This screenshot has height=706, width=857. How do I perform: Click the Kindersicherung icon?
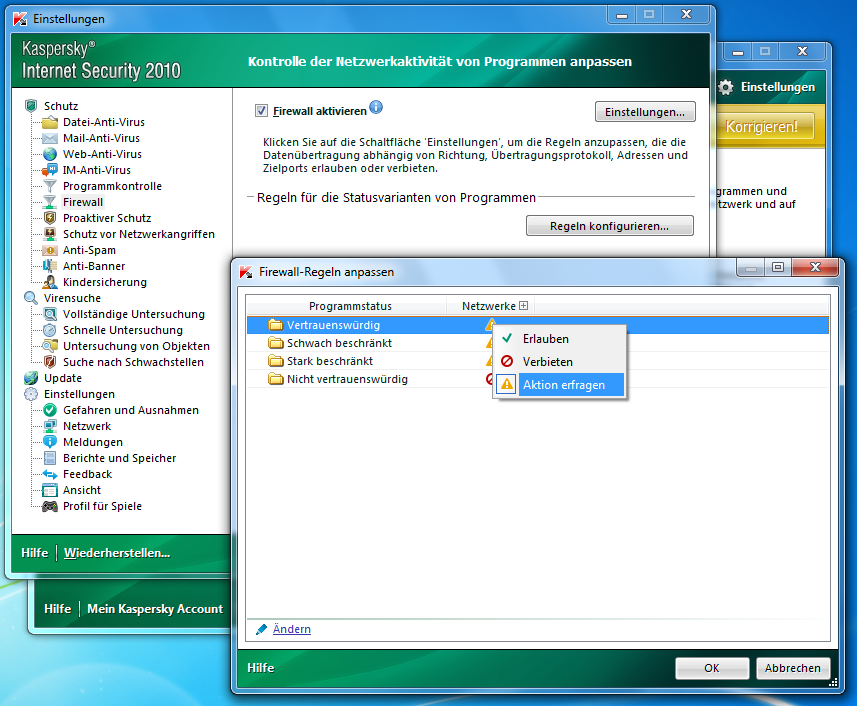50,282
